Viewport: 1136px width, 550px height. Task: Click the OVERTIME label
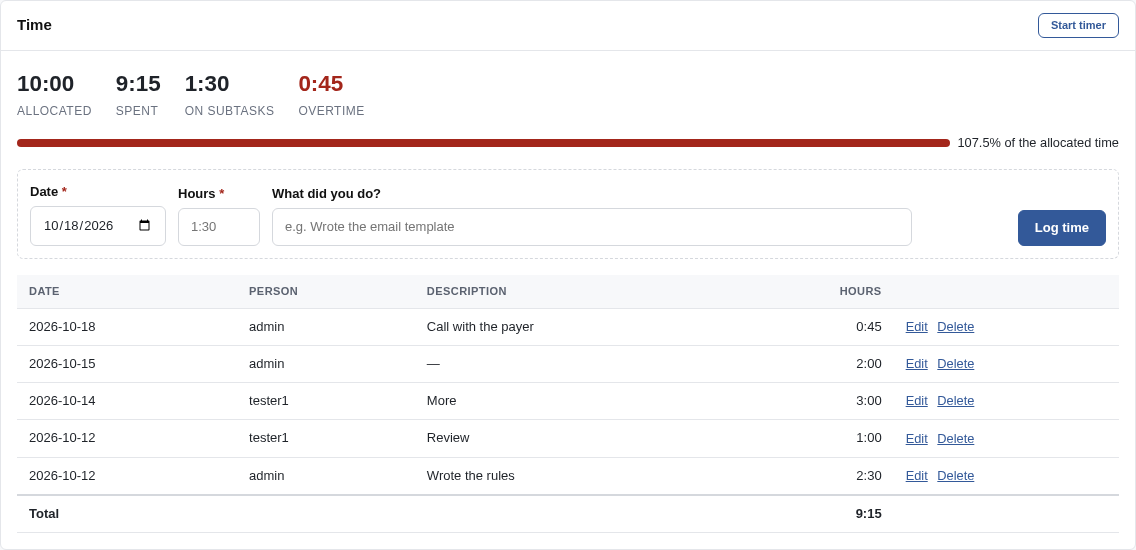click(x=332, y=111)
